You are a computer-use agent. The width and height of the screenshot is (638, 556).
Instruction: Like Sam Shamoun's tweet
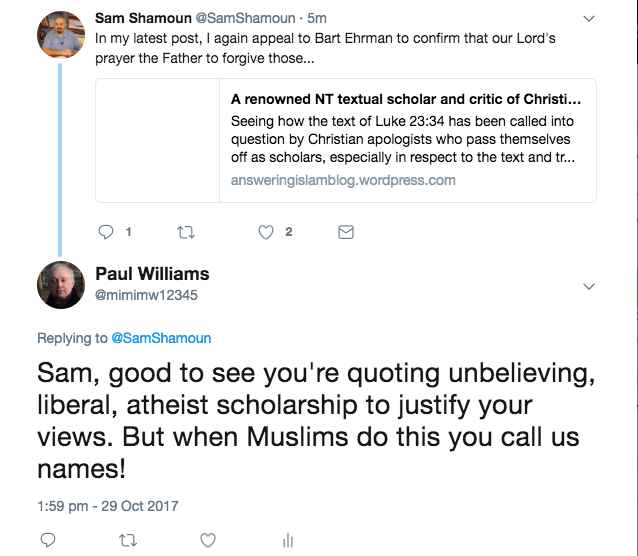(x=266, y=232)
